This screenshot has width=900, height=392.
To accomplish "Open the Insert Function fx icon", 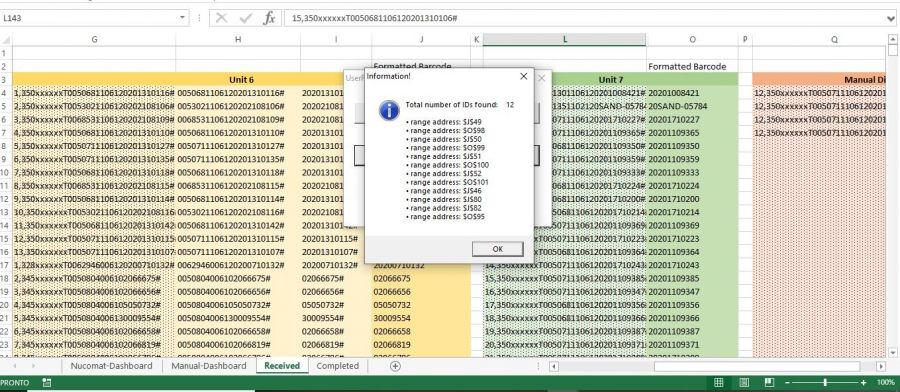I will [x=269, y=18].
